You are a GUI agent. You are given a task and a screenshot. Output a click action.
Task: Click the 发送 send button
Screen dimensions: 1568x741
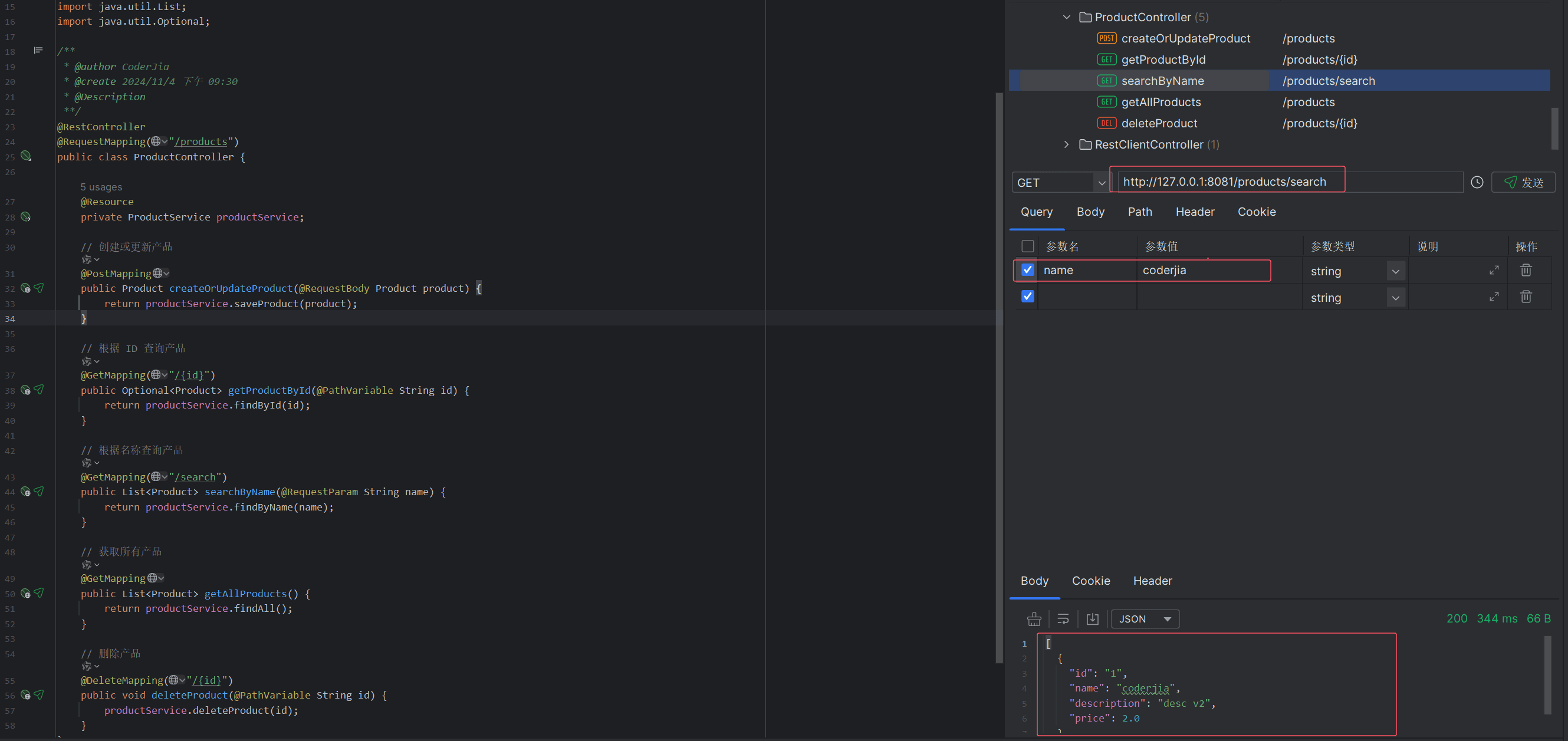point(1523,183)
